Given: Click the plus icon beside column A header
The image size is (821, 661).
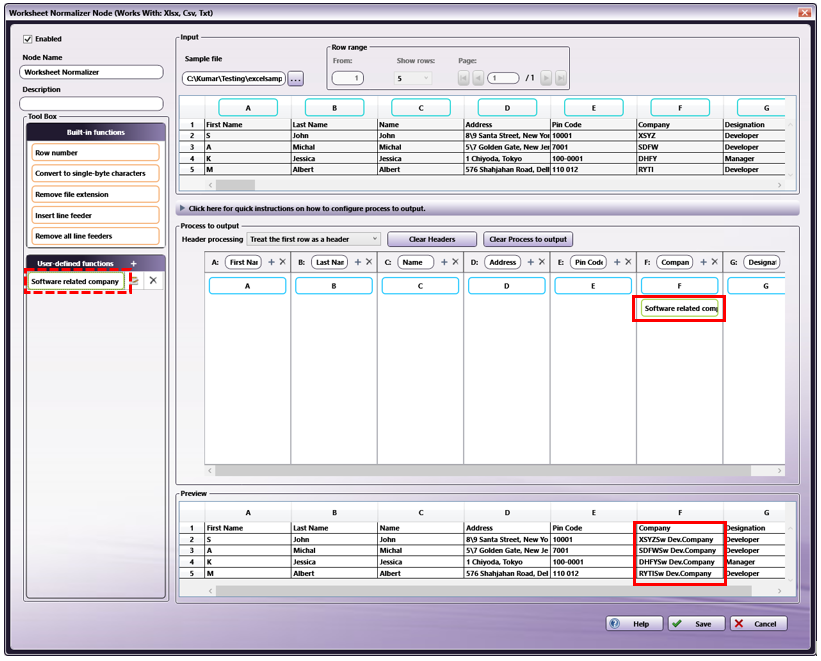Looking at the screenshot, I should [271, 262].
